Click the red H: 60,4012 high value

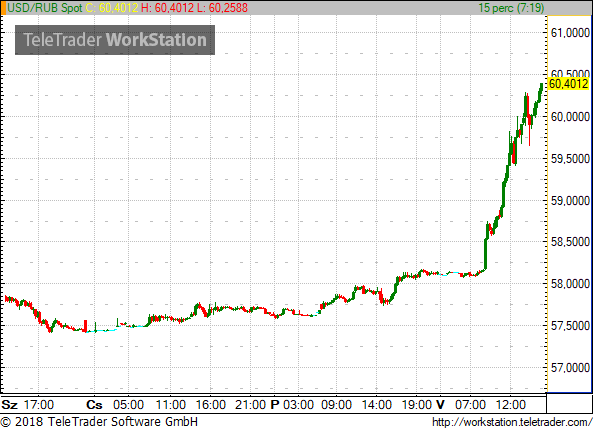[167, 8]
